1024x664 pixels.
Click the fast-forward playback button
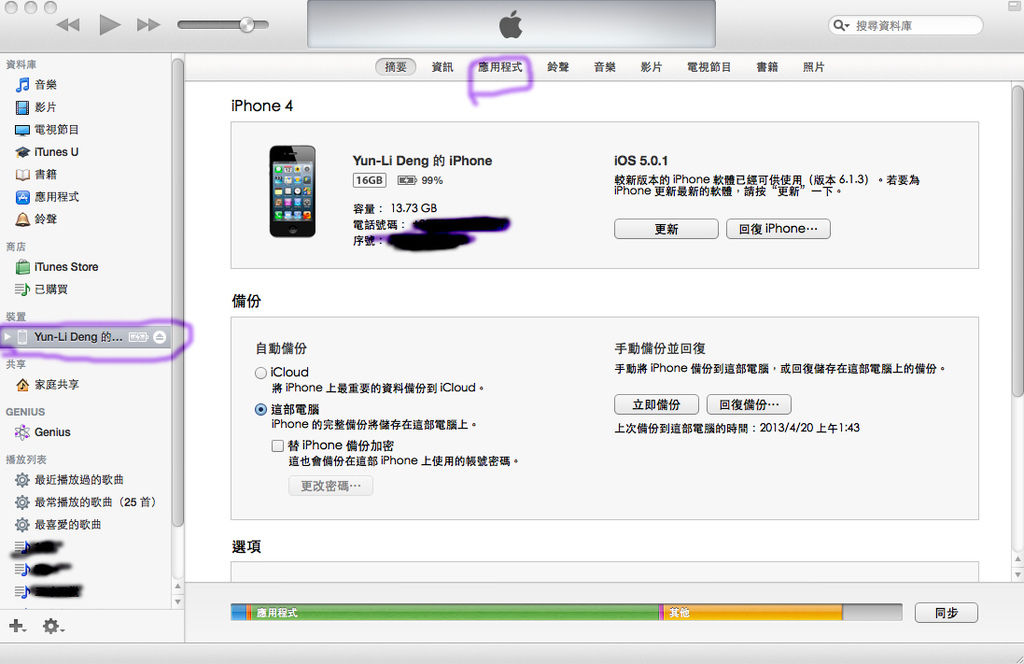149,25
